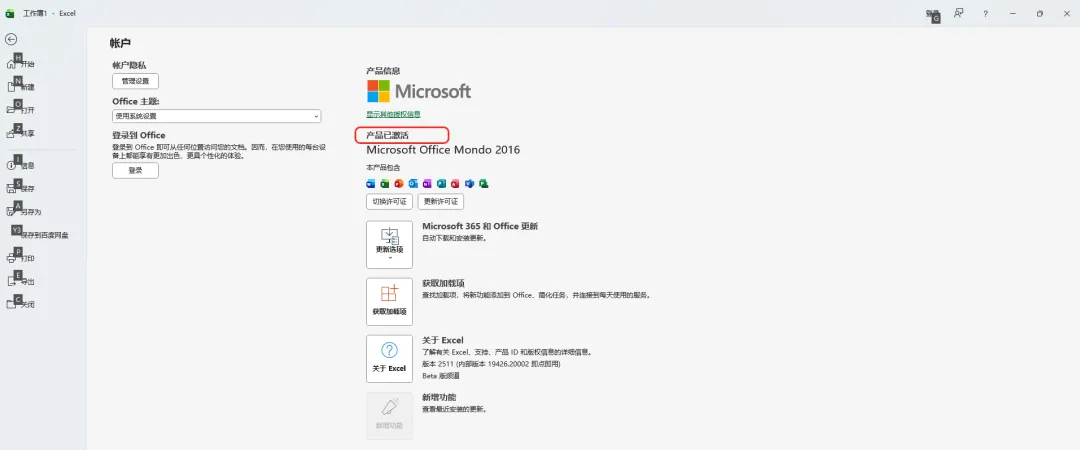The width and height of the screenshot is (1080, 450).
Task: Click the 版本 2511 version line
Action: (x=491, y=364)
